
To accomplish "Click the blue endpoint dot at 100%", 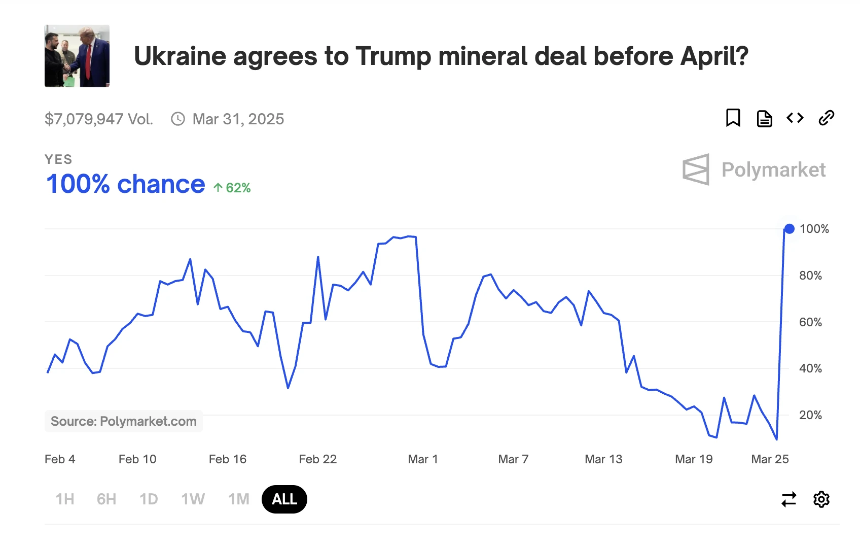I will tap(789, 229).
